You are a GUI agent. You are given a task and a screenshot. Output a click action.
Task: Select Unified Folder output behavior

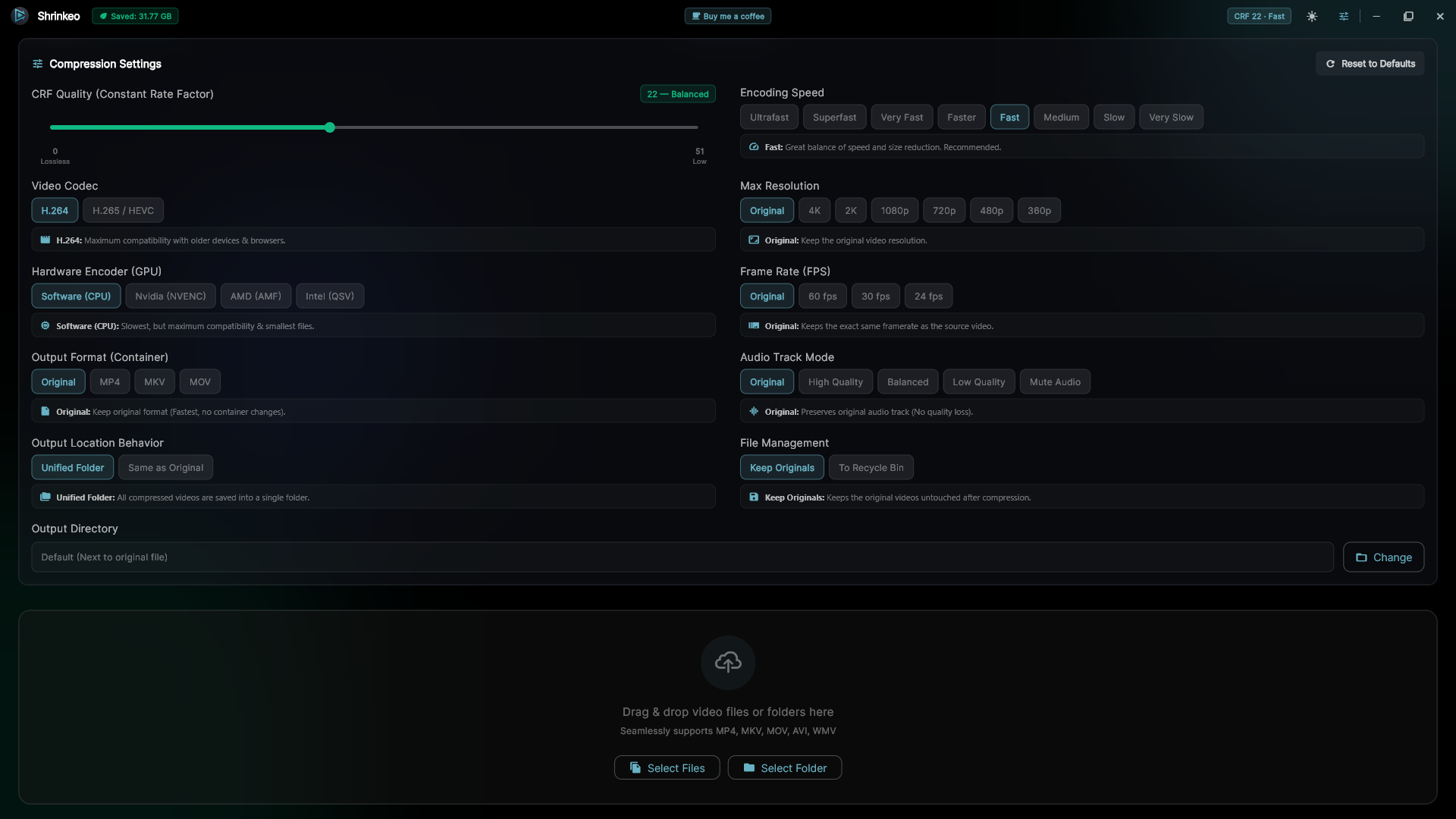pyautogui.click(x=73, y=467)
